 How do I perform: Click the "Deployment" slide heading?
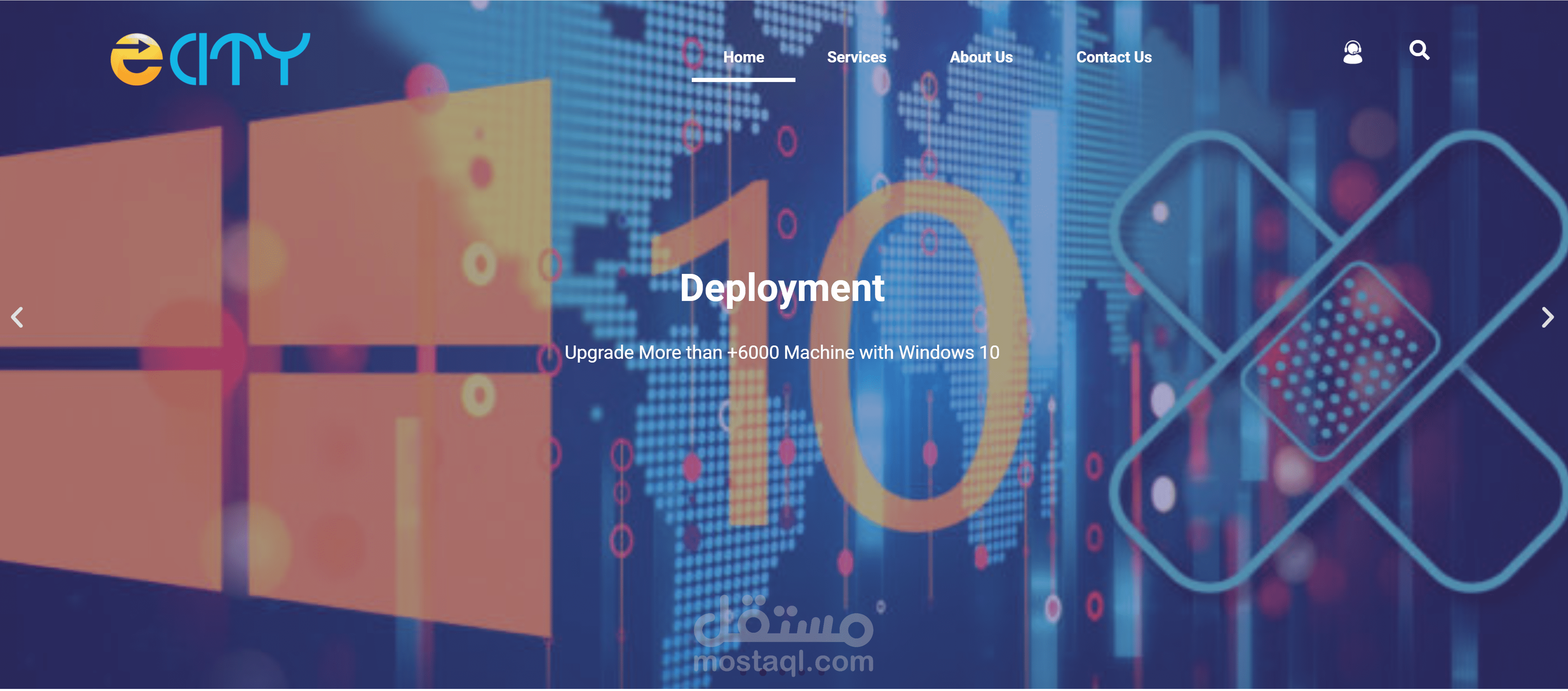point(782,288)
